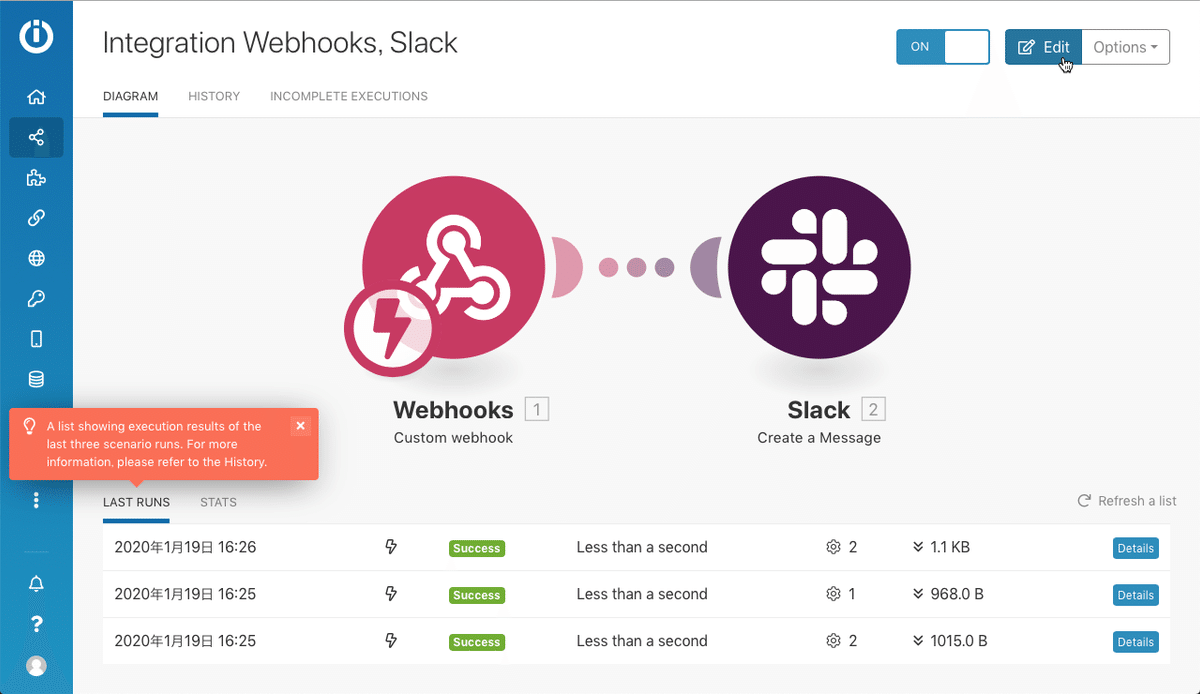This screenshot has height=694, width=1200.
Task: Open Templates puzzle icon in sidebar
Action: tap(36, 178)
